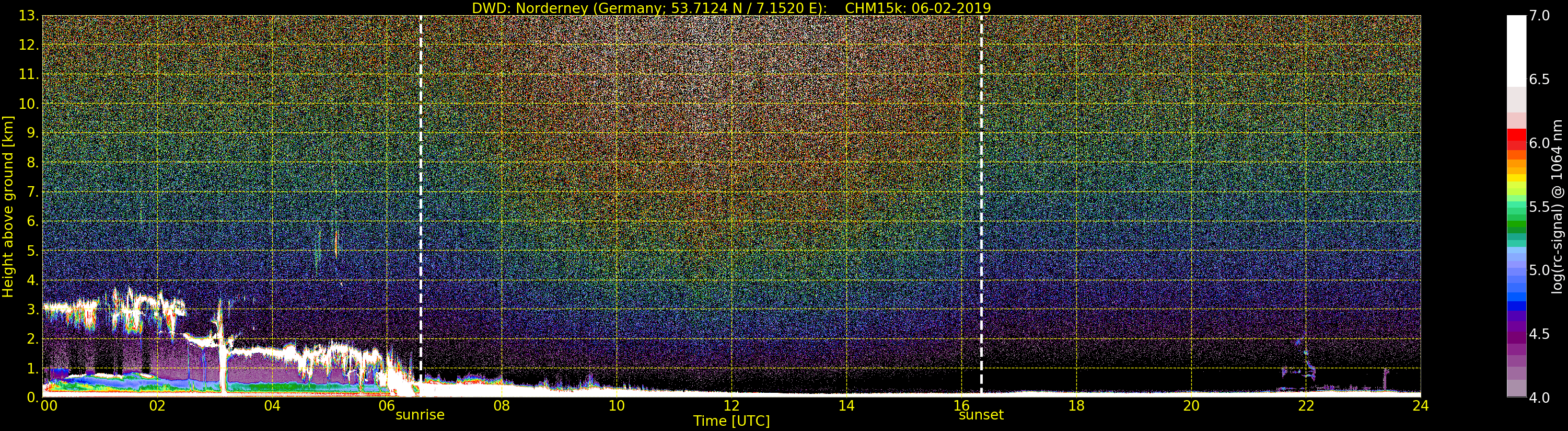Click the time axis tick label 16
Viewport: 1568px width, 431px height.
(961, 406)
